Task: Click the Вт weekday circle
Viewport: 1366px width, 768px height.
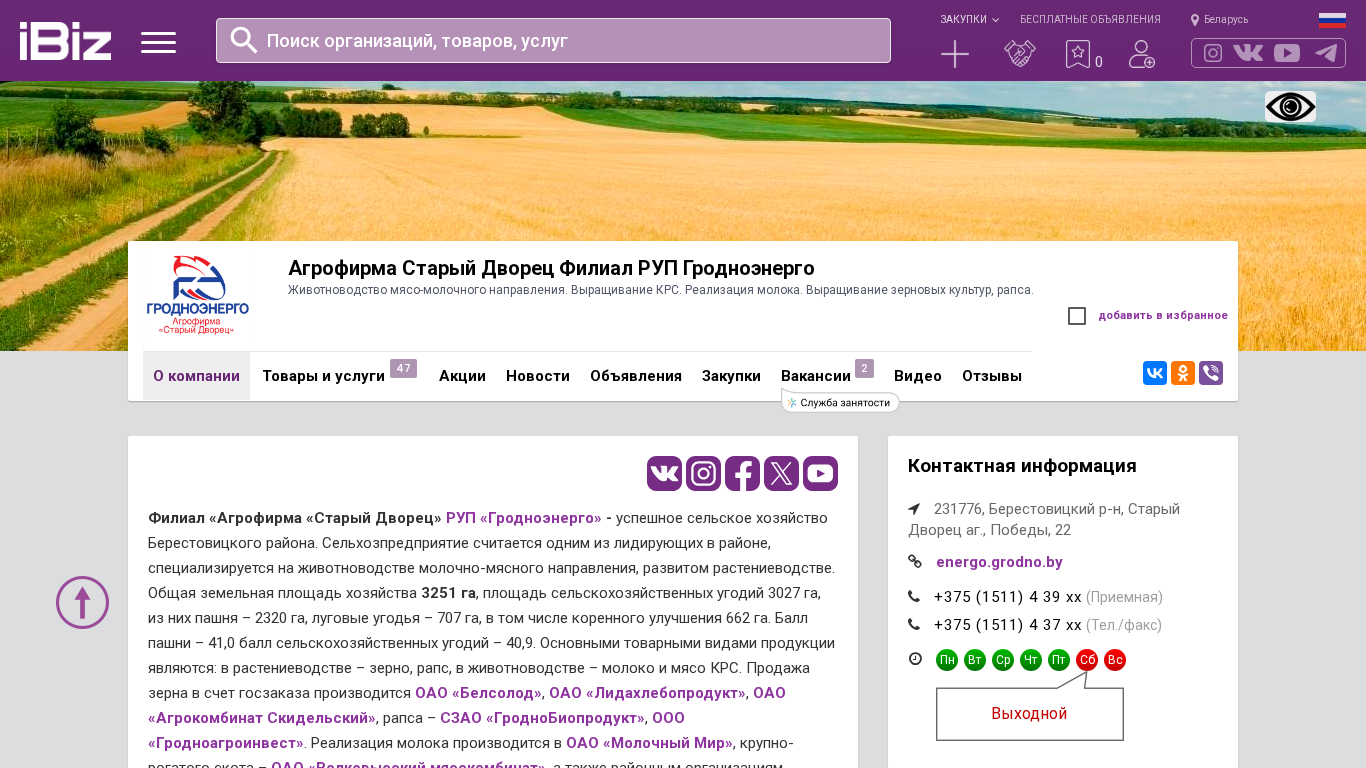Action: coord(975,660)
